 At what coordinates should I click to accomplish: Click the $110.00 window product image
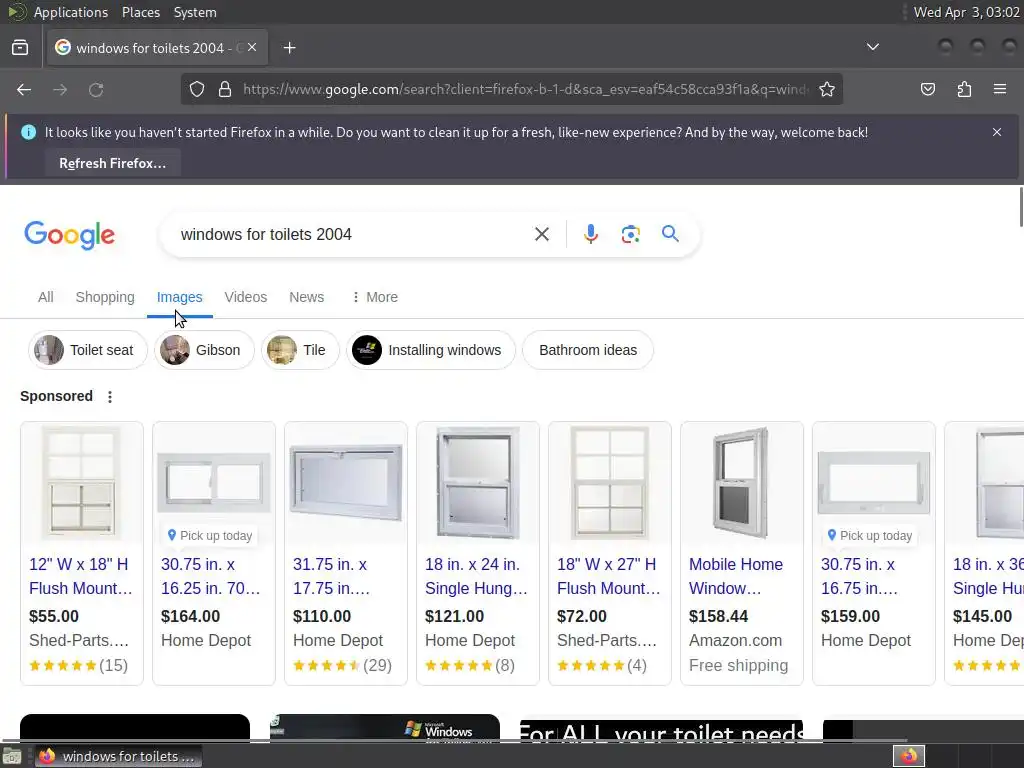click(346, 483)
